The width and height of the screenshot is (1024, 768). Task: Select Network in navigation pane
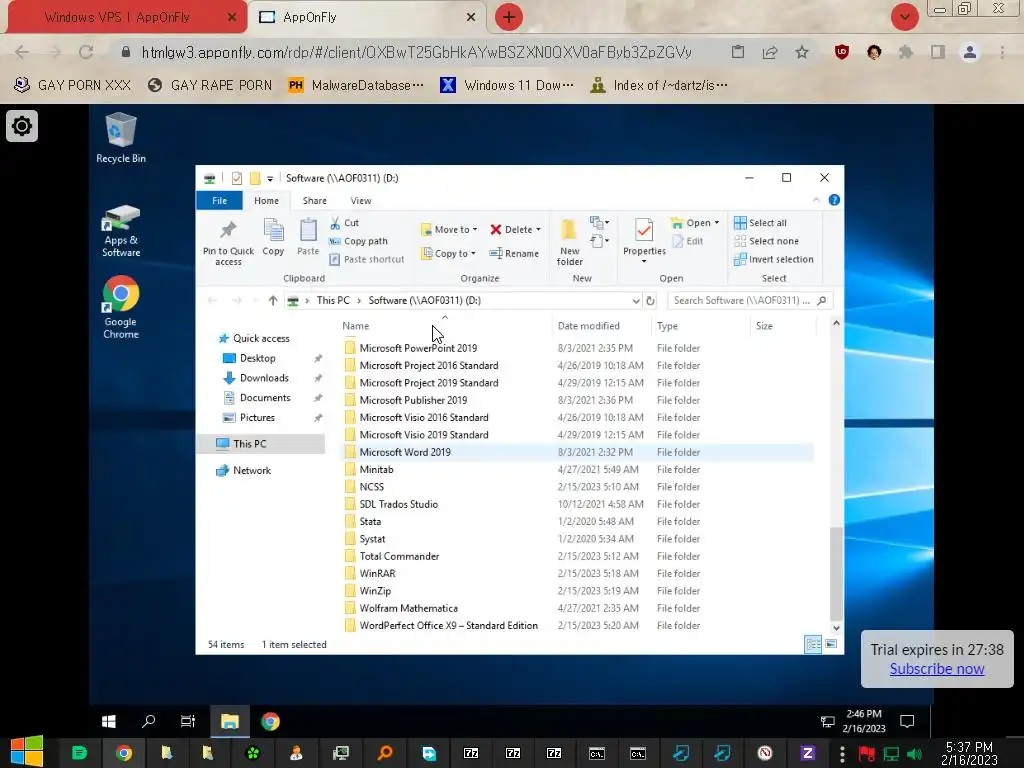click(x=251, y=470)
